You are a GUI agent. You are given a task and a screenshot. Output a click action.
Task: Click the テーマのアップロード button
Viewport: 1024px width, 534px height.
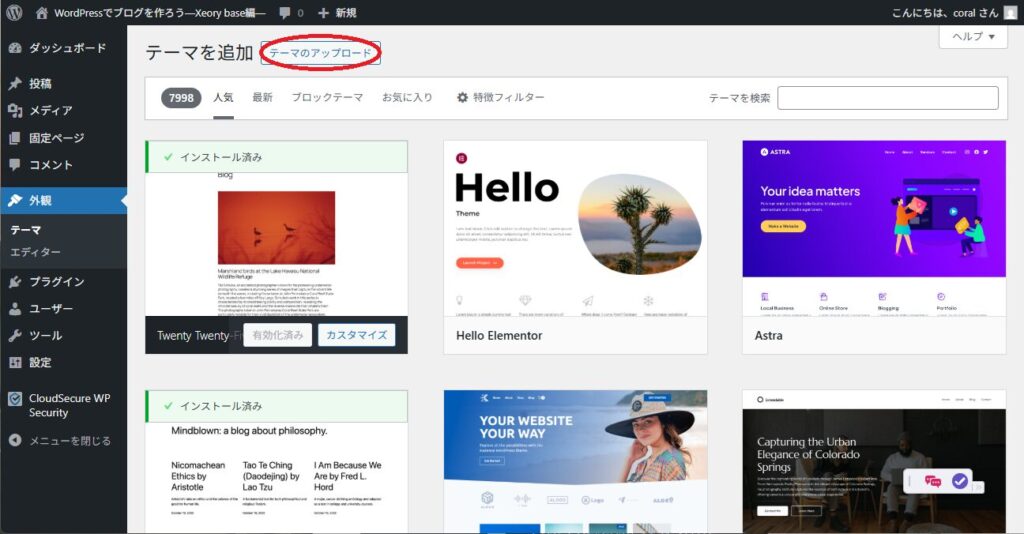321,53
